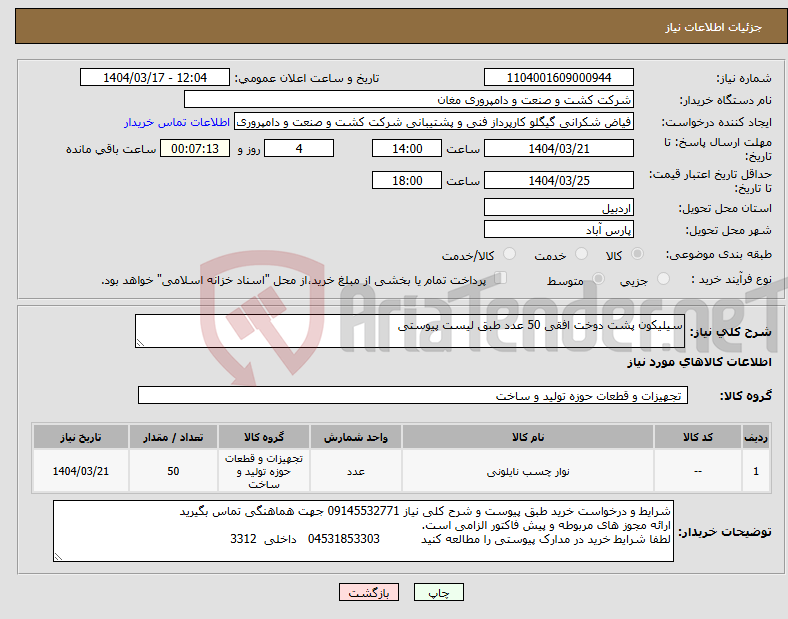Select the کالا/خدمت radio button
The image size is (788, 619).
510,254
